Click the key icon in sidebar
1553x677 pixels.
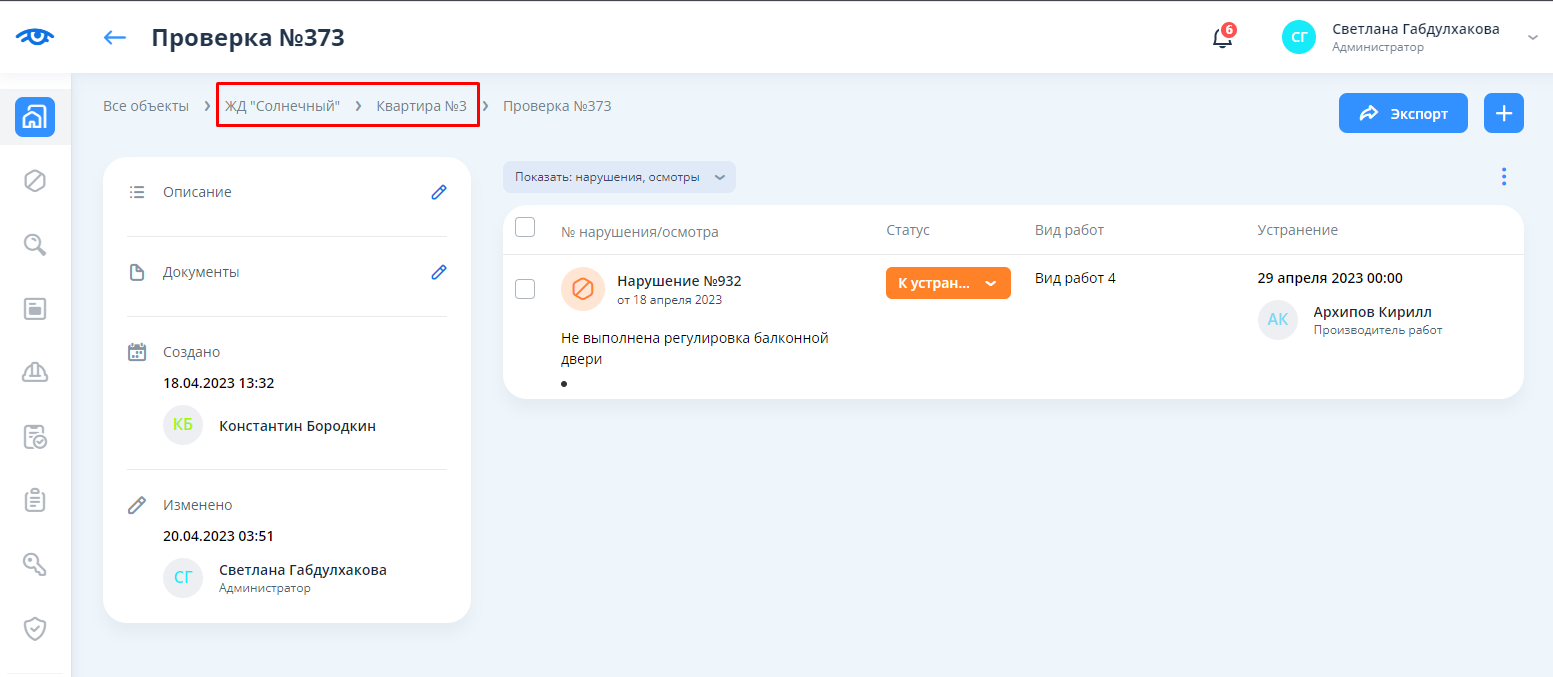click(35, 564)
